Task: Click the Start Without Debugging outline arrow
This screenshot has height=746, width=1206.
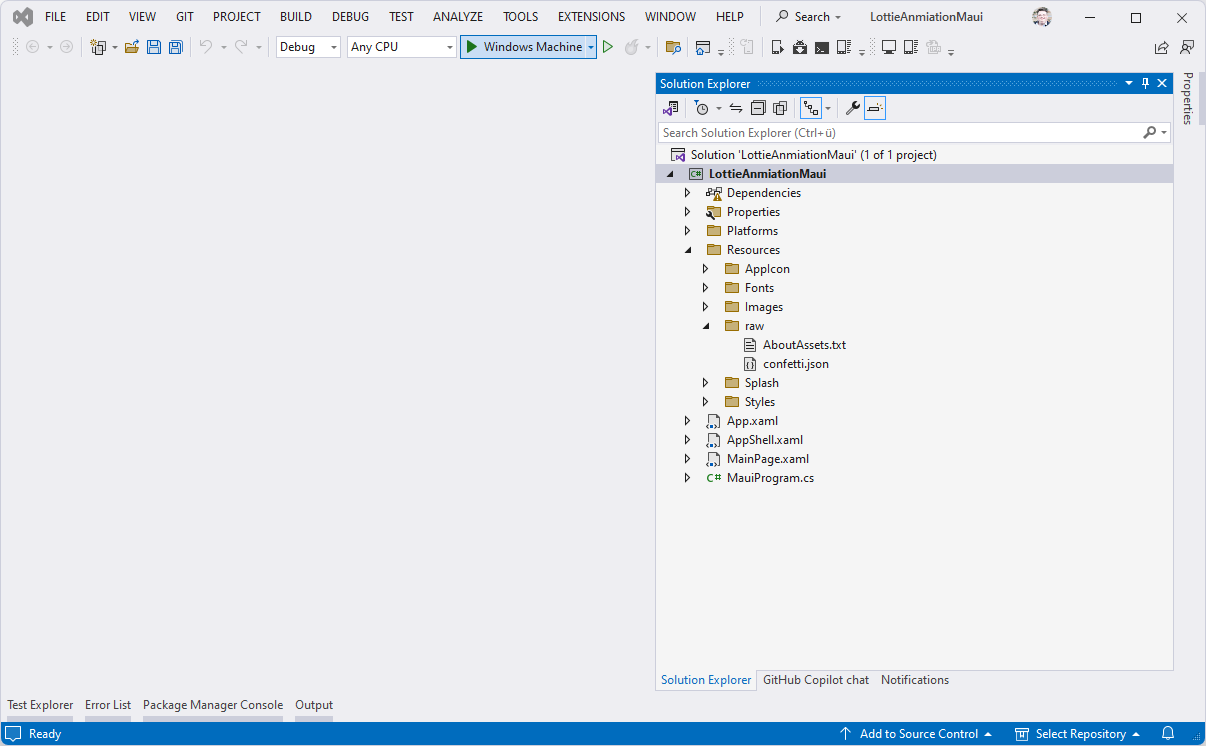Action: 608,47
